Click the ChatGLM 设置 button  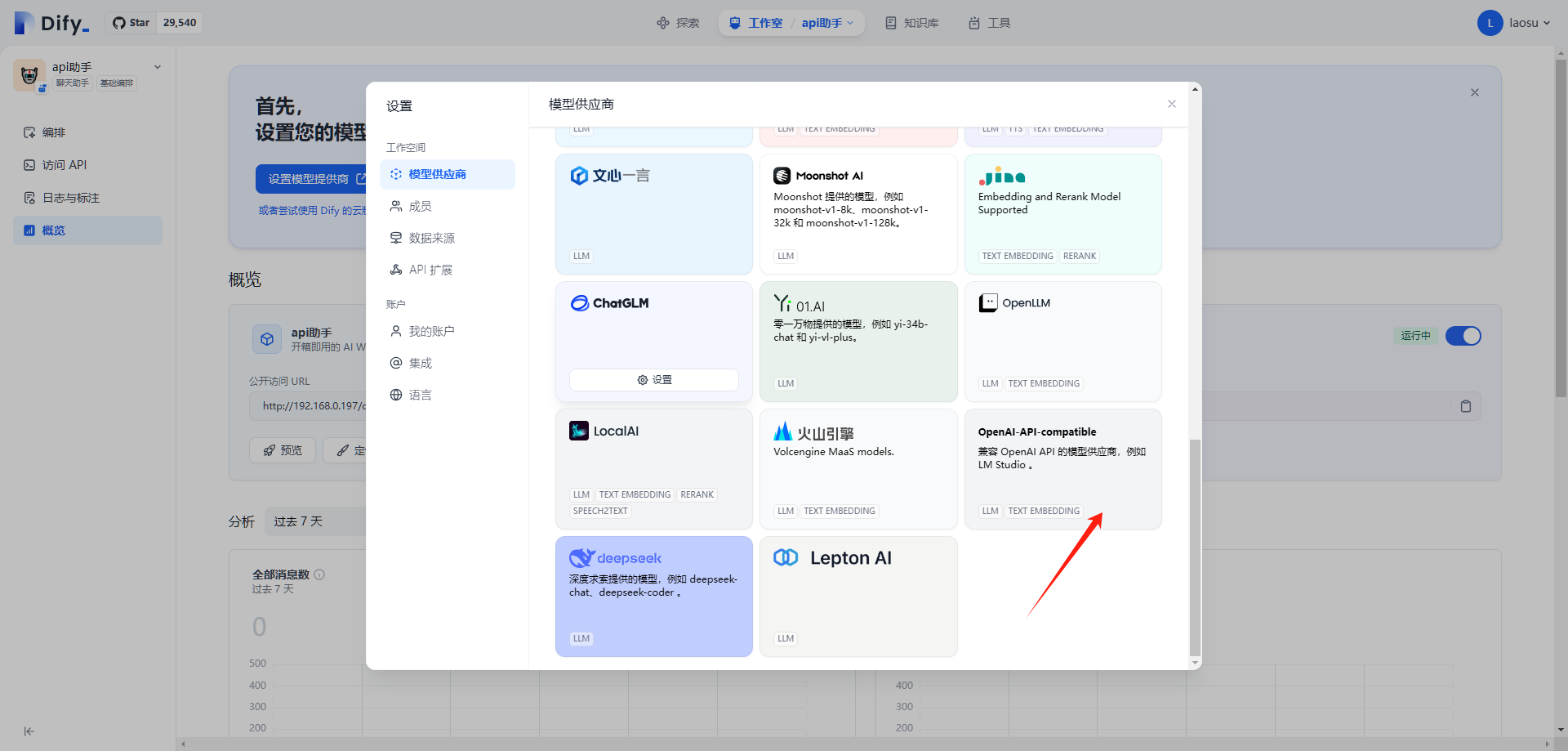[x=654, y=380]
